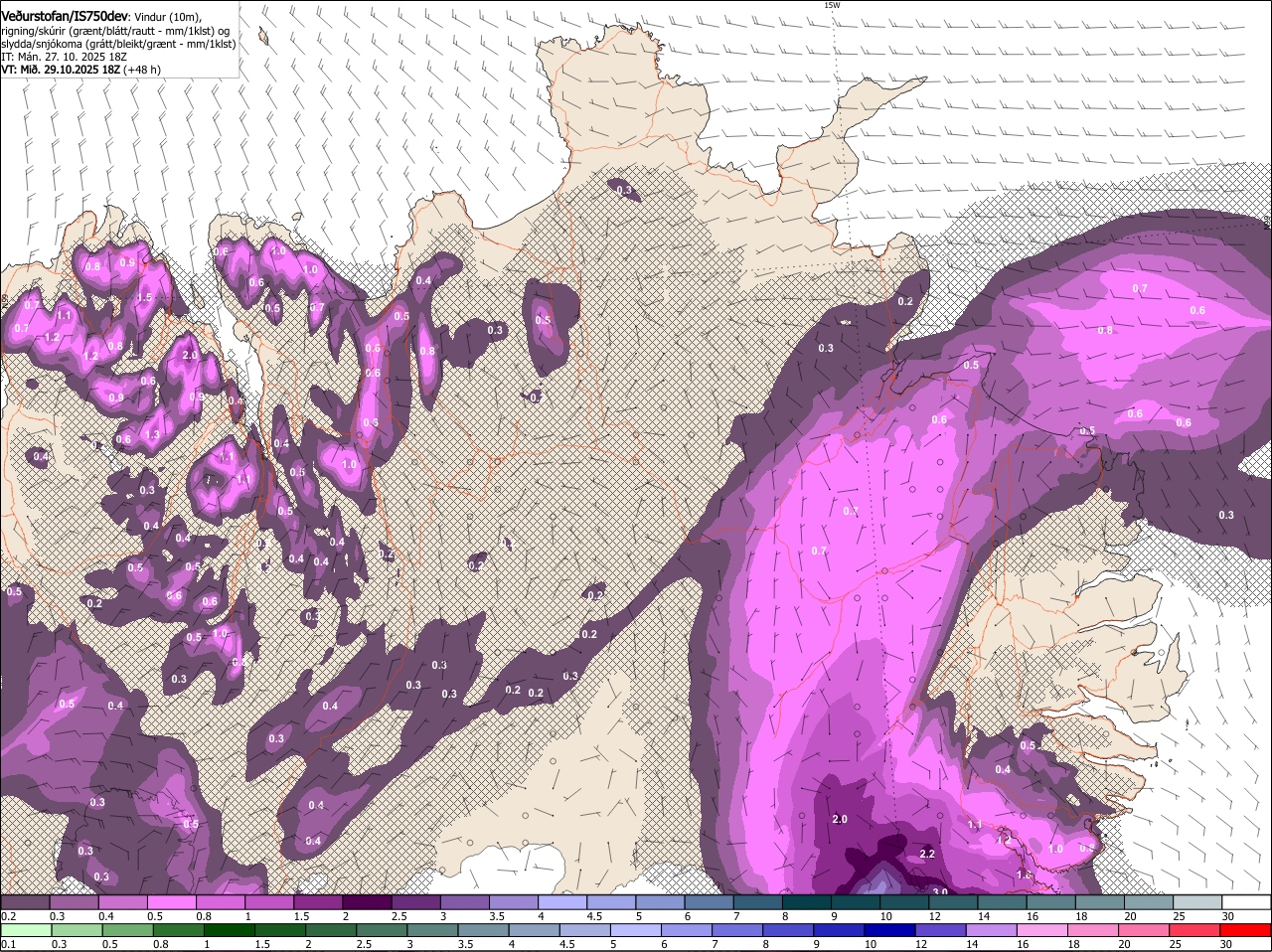
Task: Click the bottom-row legend swatch labeled 2.5
Action: pyautogui.click(x=382, y=930)
